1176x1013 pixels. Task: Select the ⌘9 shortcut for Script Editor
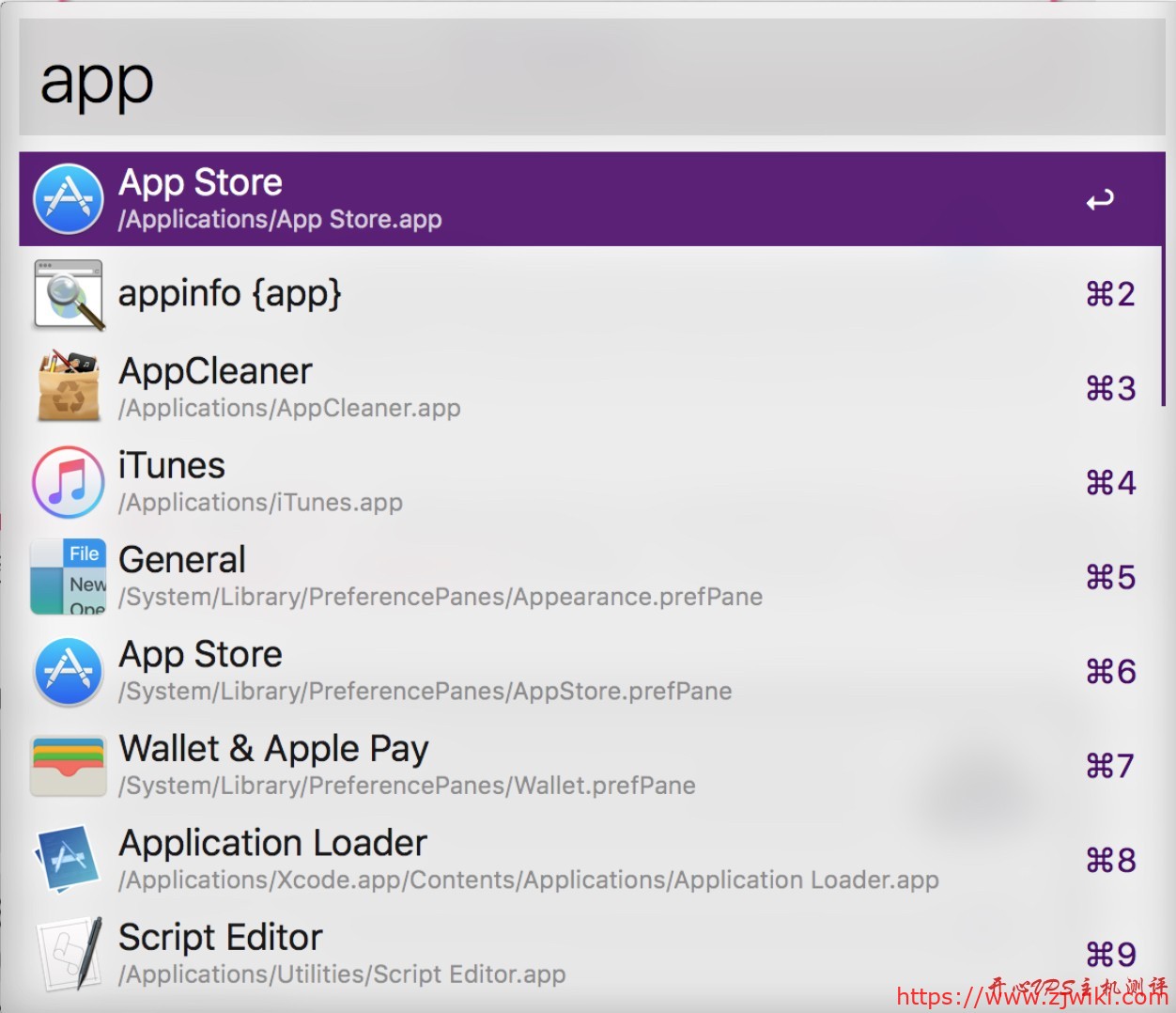[1111, 955]
